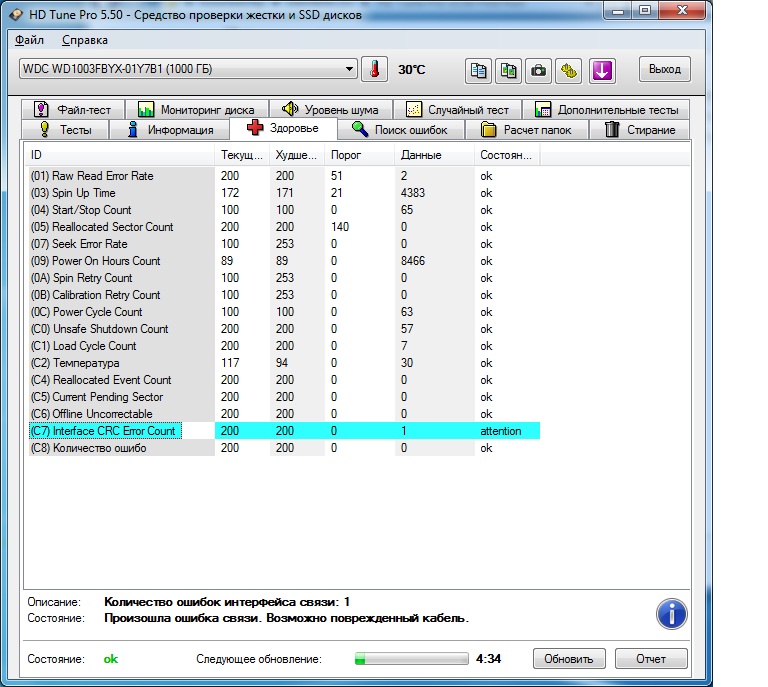
Task: Click the blue info icon
Action: click(672, 614)
